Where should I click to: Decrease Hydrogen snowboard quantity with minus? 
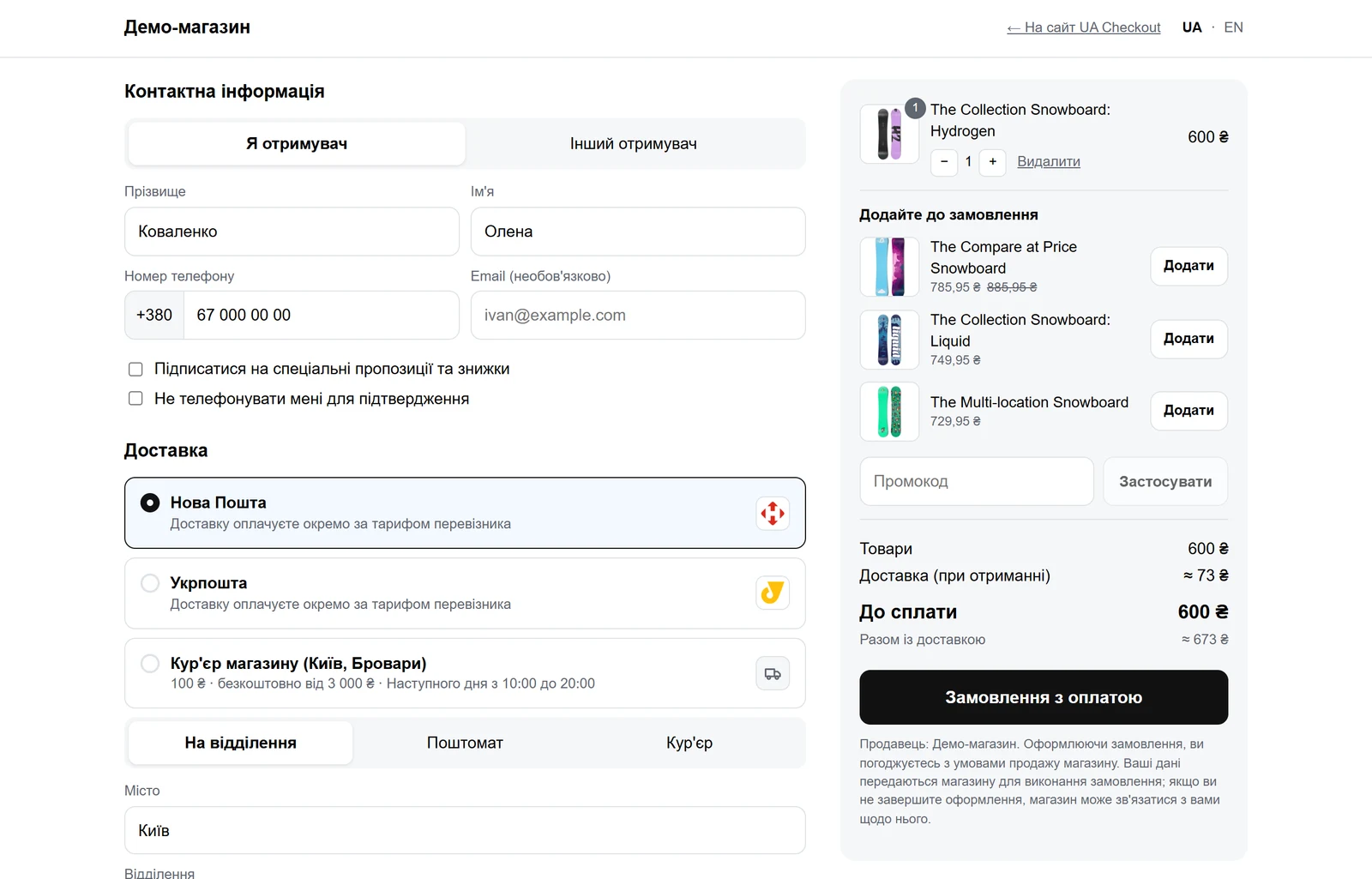point(944,161)
